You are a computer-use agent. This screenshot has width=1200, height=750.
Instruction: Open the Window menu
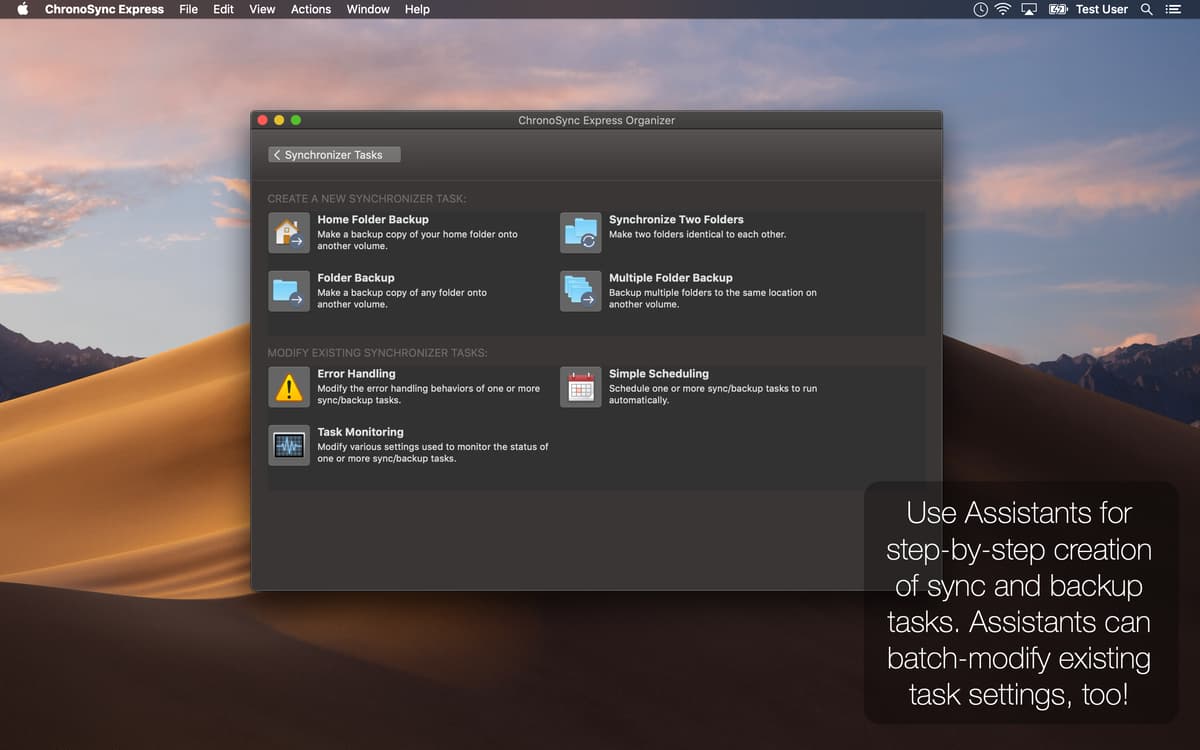pos(367,9)
